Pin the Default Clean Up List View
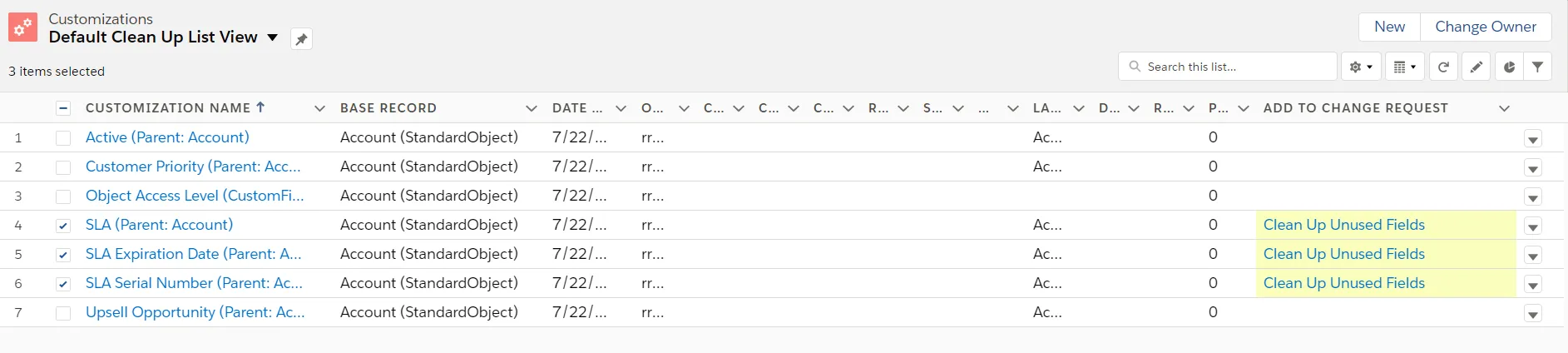Viewport: 1568px width, 353px height. coord(301,38)
